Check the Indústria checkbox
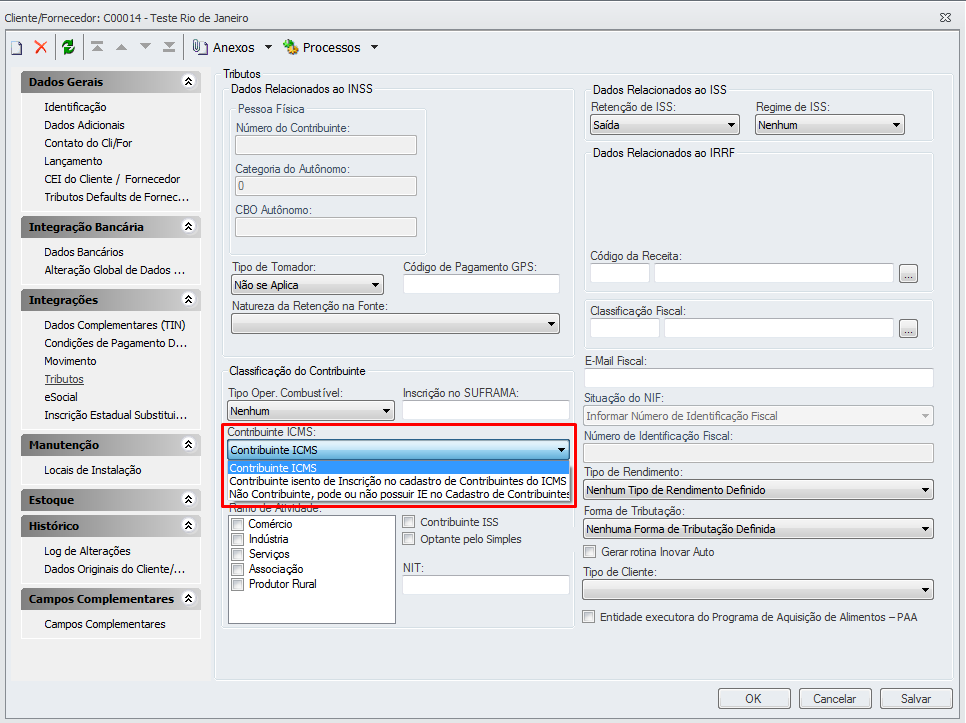Screen dimensions: 966x723 tap(238, 539)
